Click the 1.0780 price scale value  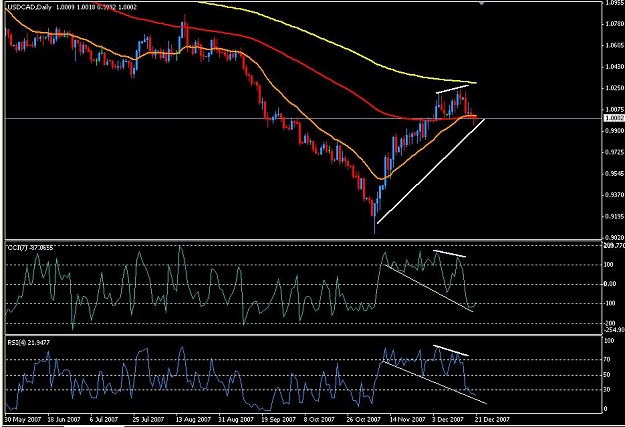615,24
